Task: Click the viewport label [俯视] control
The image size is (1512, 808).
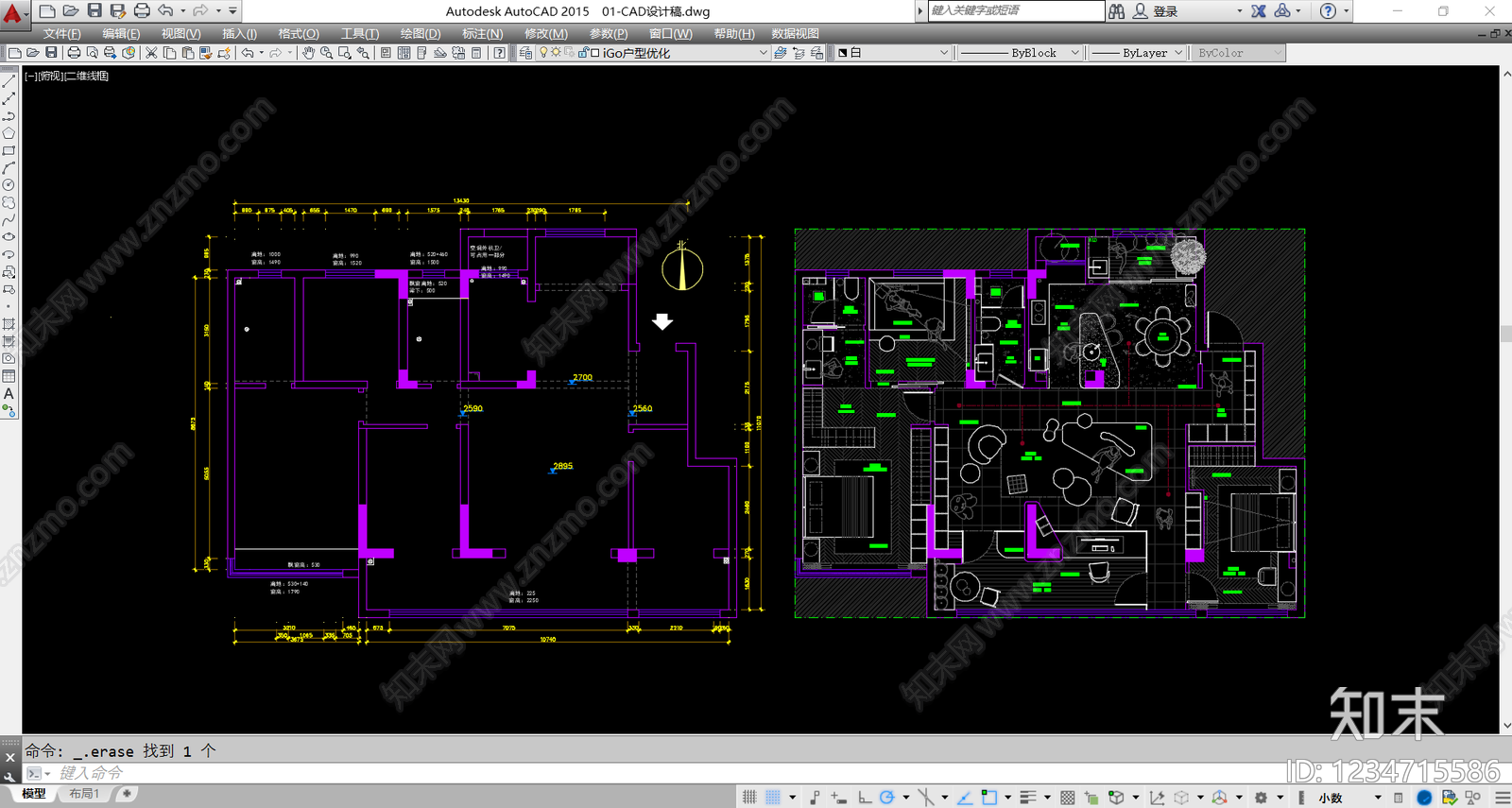Action: tap(51, 76)
